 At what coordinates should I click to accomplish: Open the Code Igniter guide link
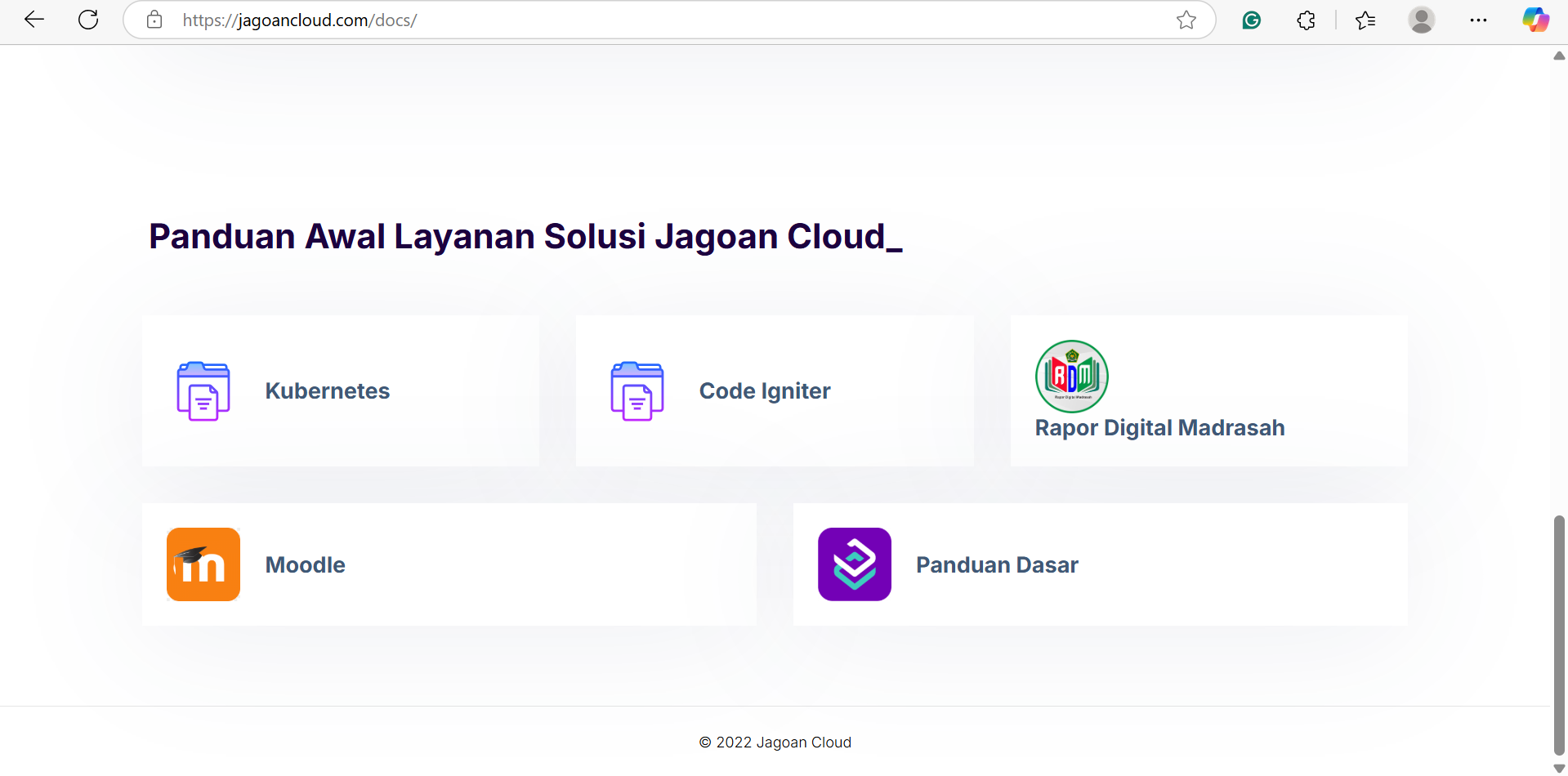[x=765, y=391]
